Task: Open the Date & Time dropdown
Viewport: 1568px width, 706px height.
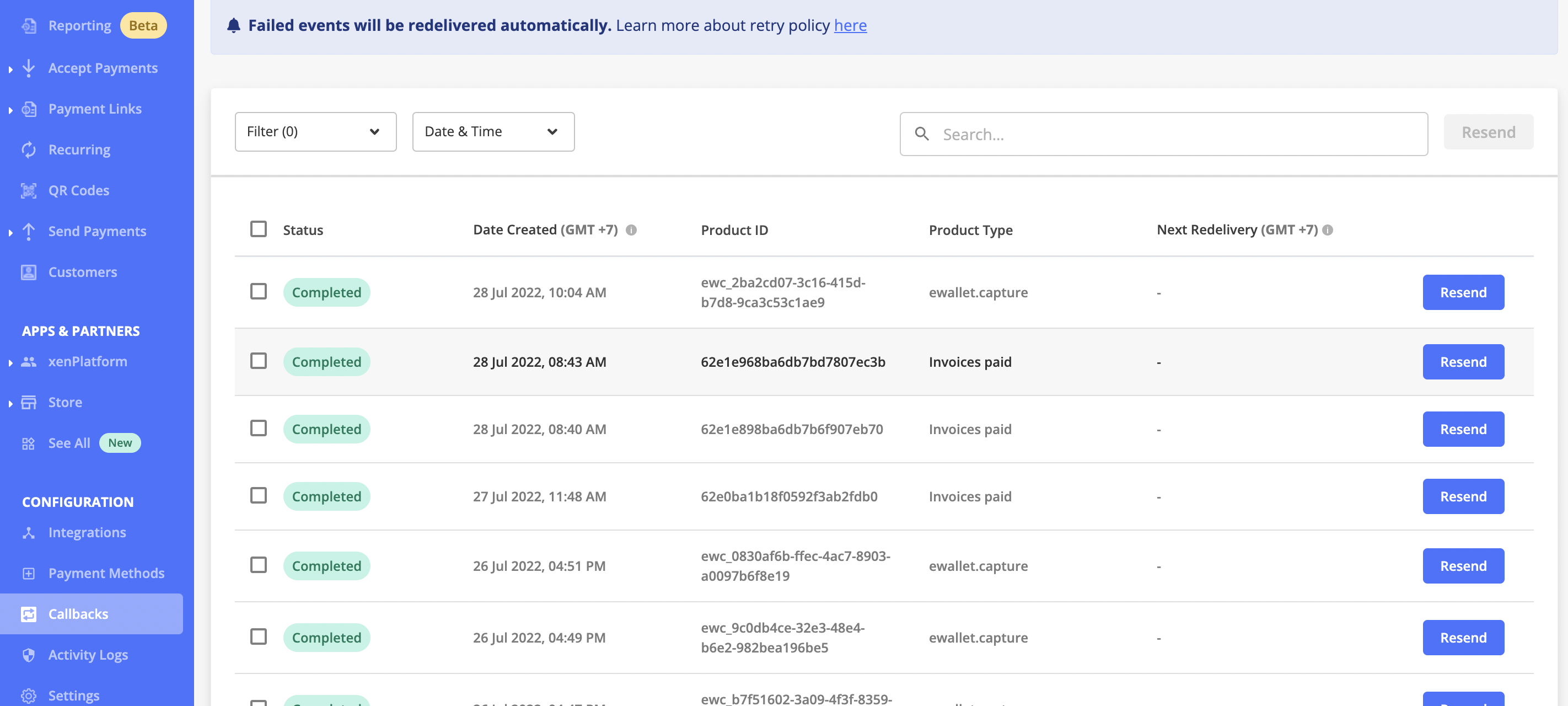Action: click(x=493, y=132)
